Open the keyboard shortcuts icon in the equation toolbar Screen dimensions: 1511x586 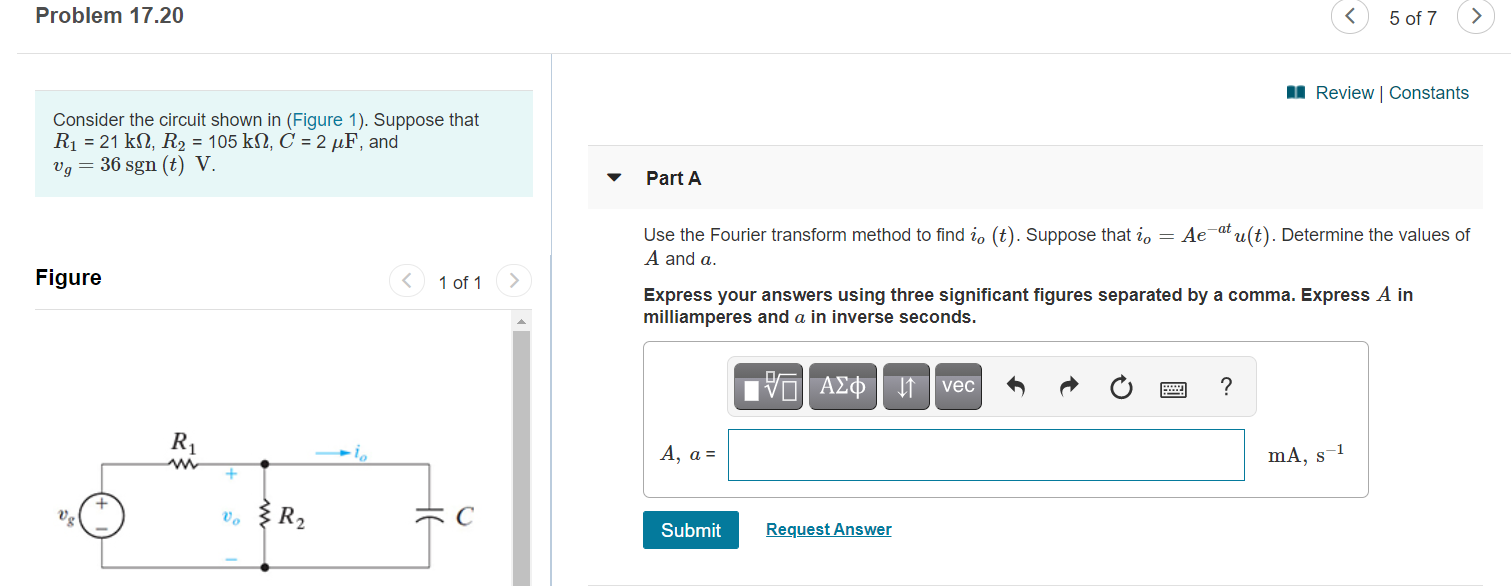[x=1172, y=388]
